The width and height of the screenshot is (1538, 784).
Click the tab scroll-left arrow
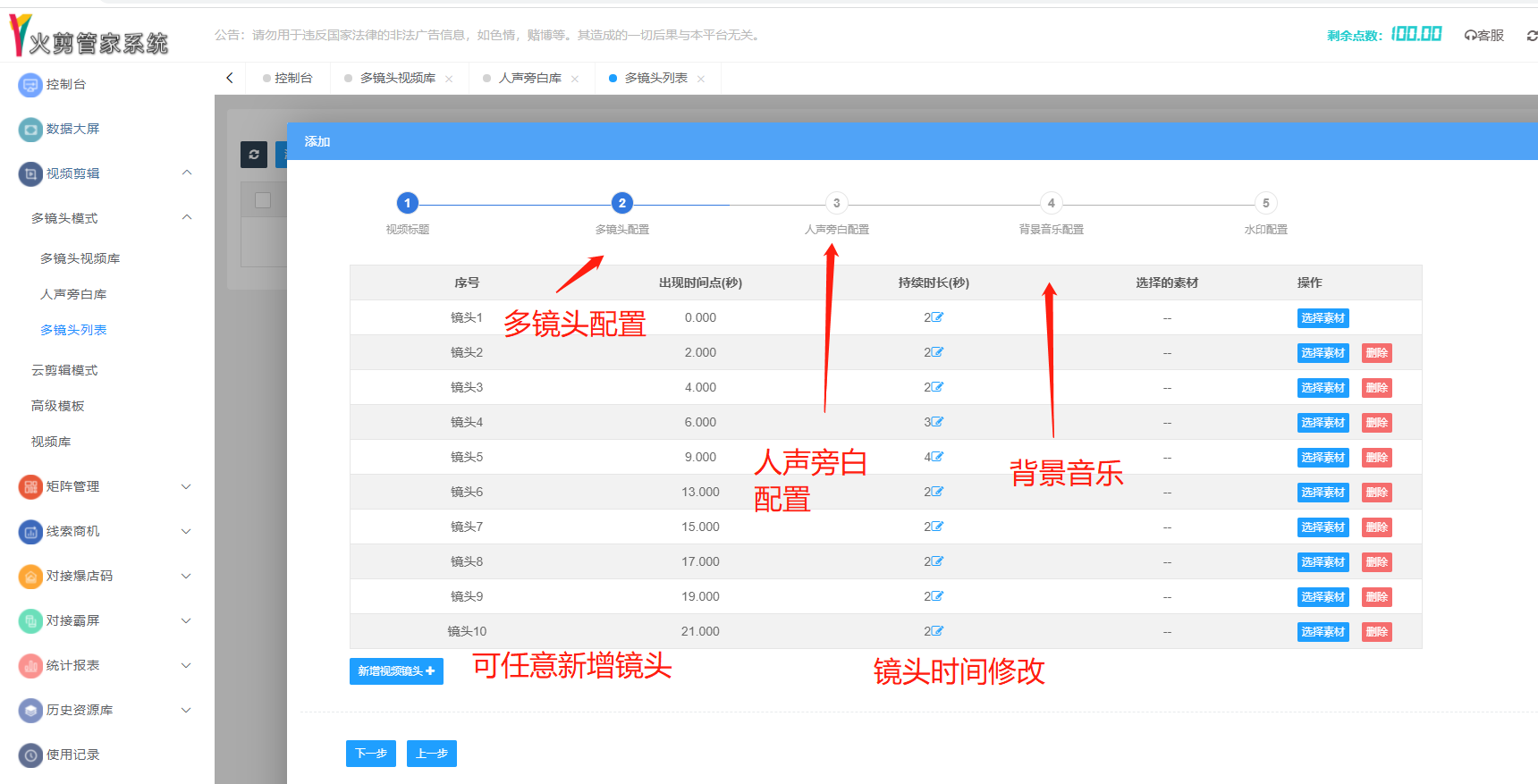click(230, 78)
